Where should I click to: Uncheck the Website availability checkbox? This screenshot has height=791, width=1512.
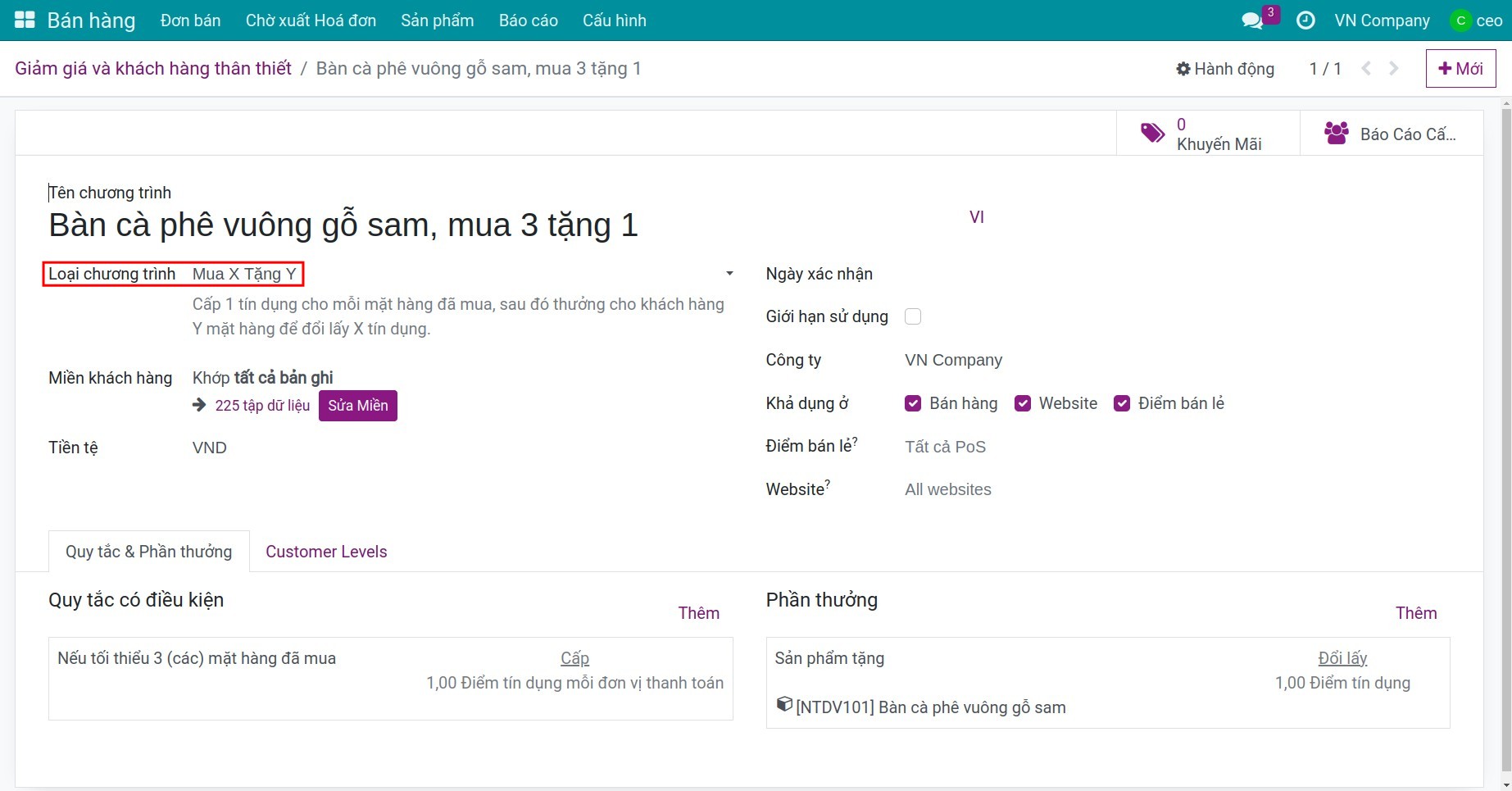tap(1022, 402)
